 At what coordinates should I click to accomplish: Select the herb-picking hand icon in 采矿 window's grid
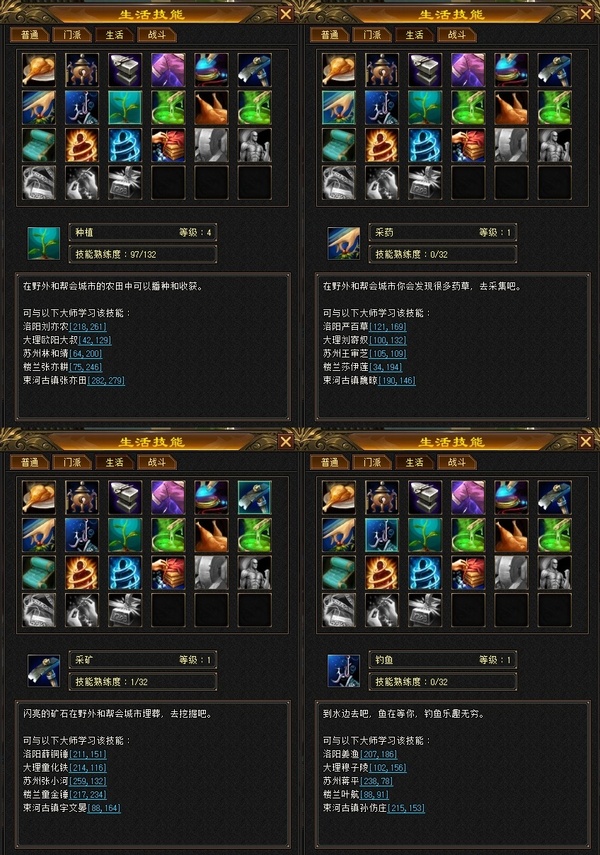pos(39,535)
